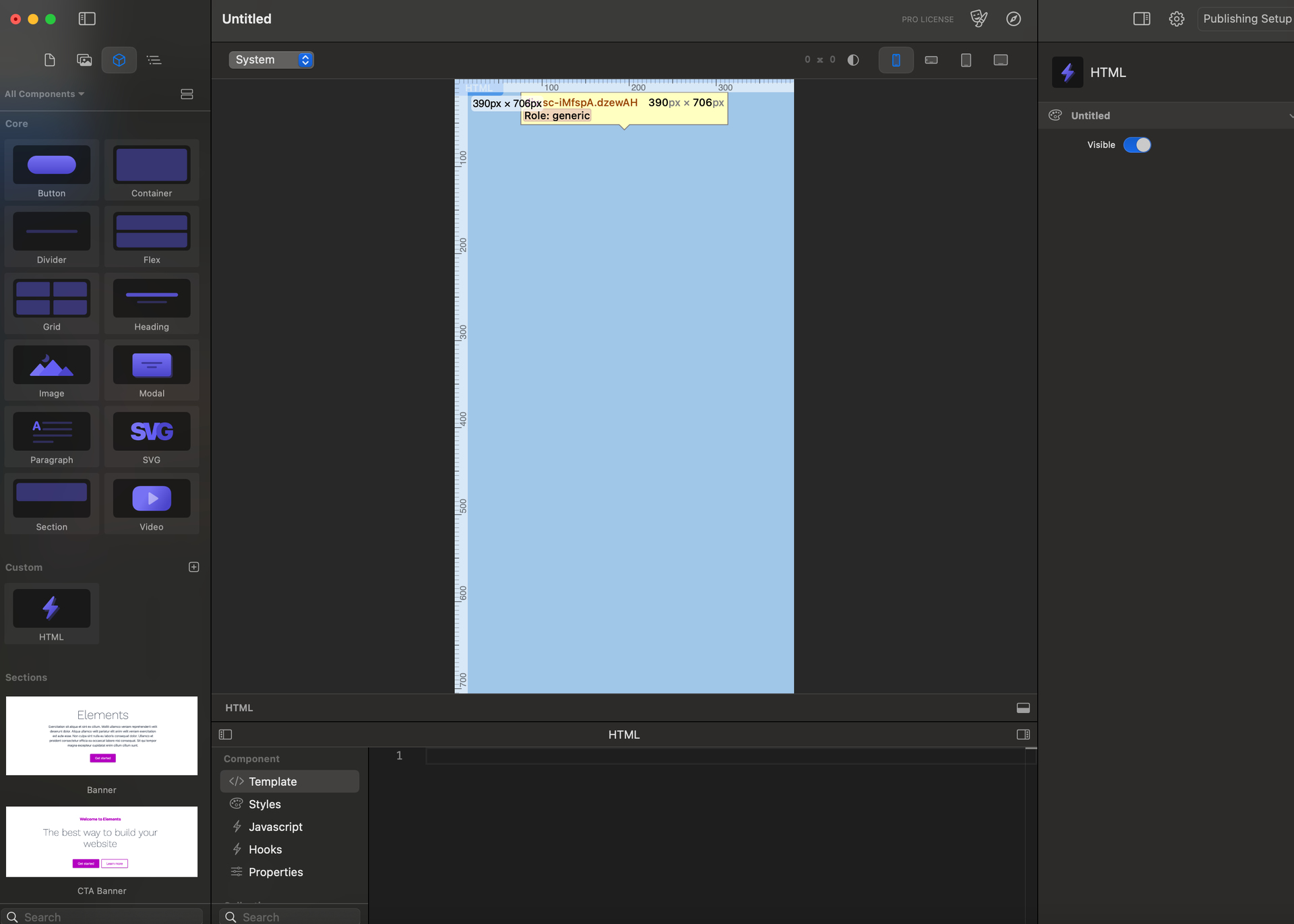The width and height of the screenshot is (1294, 924).
Task: Click the theatre masks icon
Action: [x=979, y=19]
